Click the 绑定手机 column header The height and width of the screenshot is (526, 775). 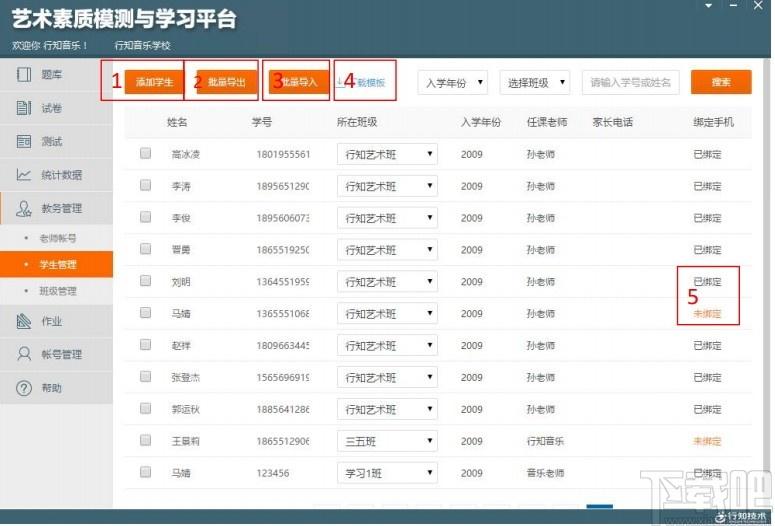click(714, 122)
